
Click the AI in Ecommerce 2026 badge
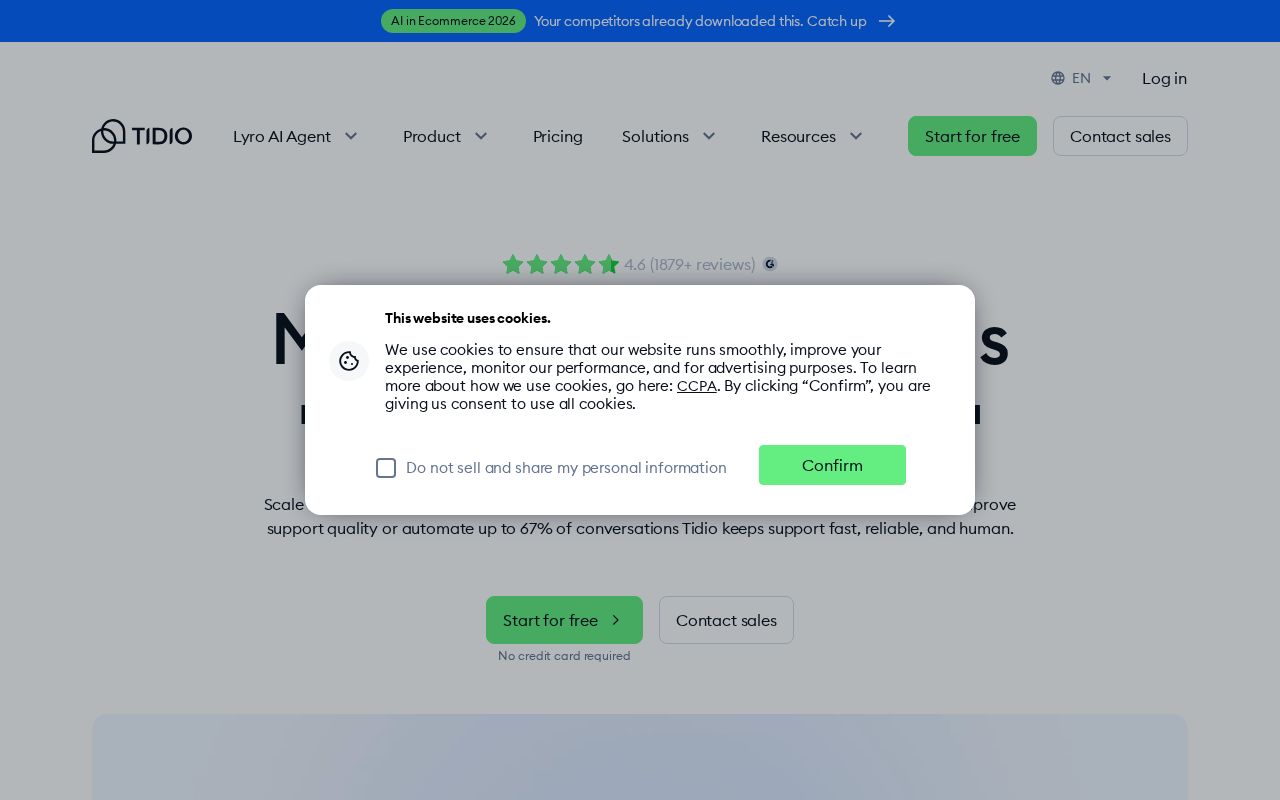coord(453,21)
